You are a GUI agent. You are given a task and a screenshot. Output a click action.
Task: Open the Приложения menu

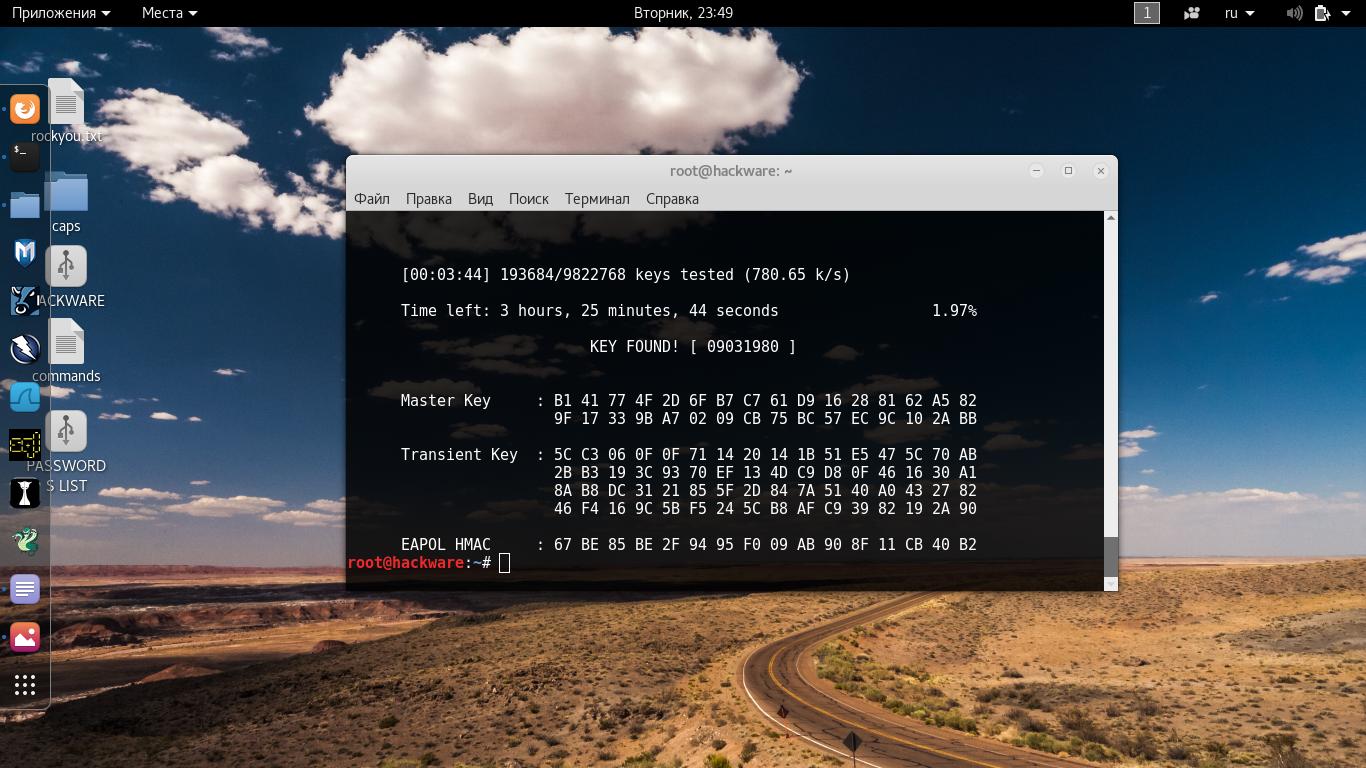(61, 13)
